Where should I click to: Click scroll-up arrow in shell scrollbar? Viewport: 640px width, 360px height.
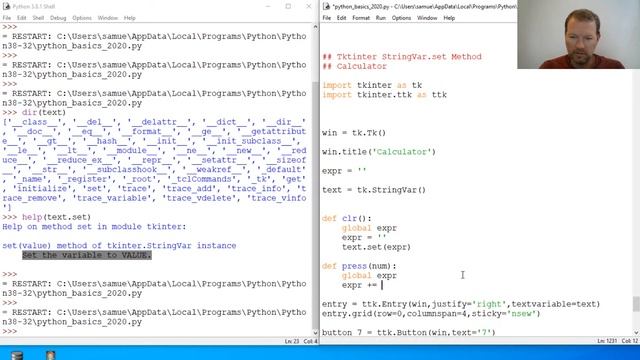315,27
